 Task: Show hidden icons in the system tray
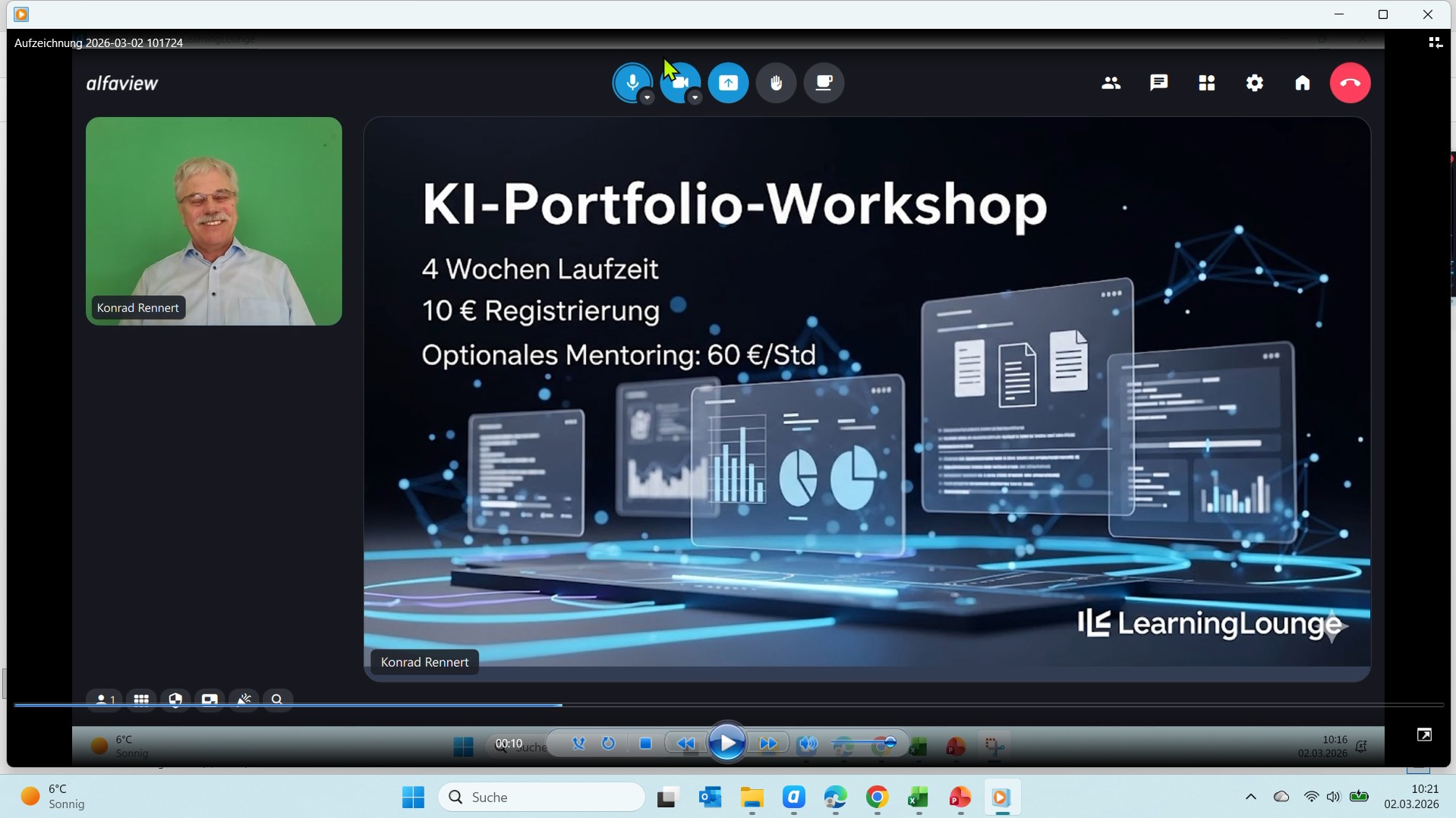click(x=1250, y=797)
